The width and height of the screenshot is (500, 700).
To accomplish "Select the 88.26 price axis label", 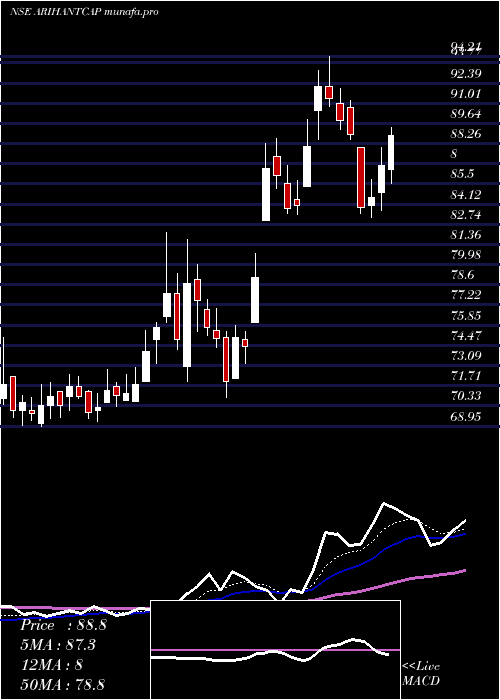I will click(x=466, y=134).
